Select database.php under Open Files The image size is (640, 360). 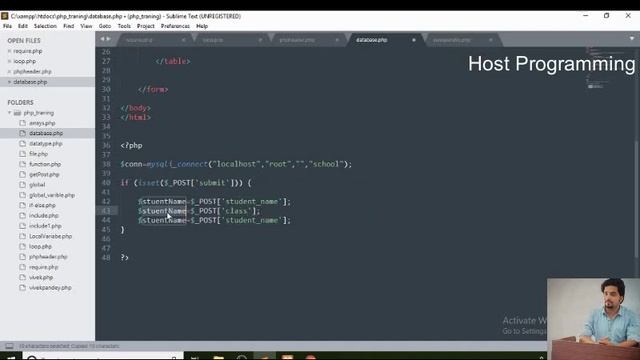[x=30, y=82]
